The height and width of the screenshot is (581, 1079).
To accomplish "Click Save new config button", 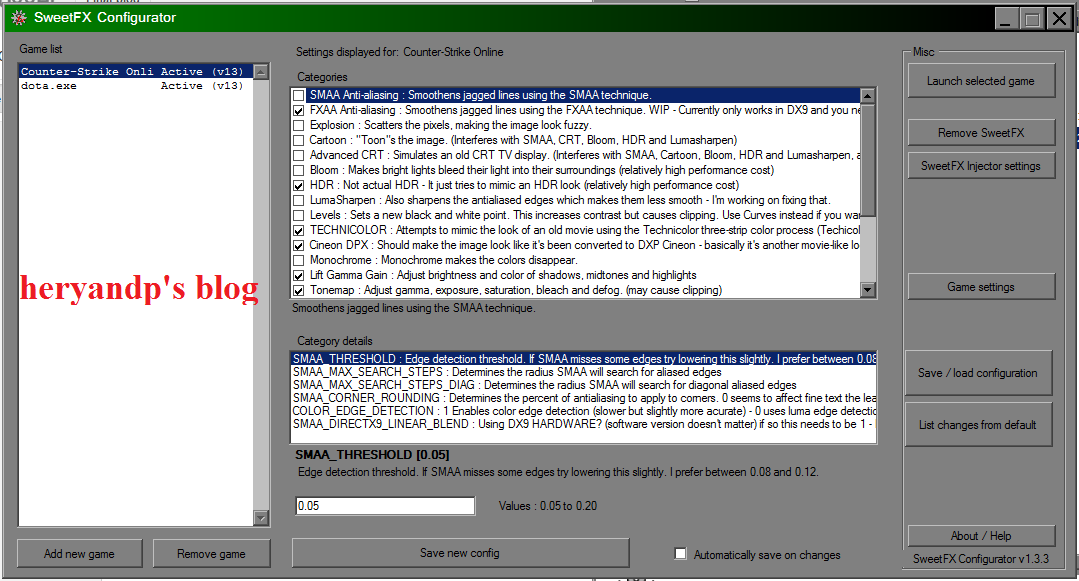I will [460, 553].
